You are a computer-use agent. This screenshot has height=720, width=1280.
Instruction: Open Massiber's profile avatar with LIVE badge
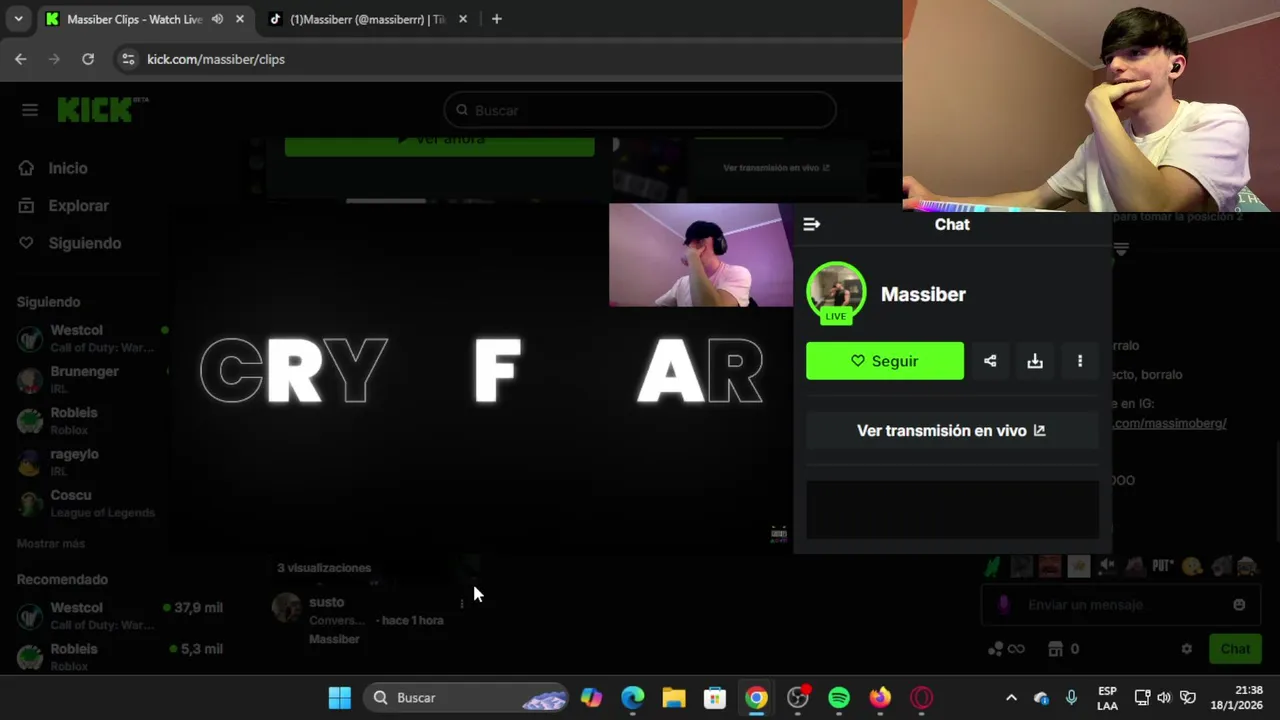click(836, 293)
